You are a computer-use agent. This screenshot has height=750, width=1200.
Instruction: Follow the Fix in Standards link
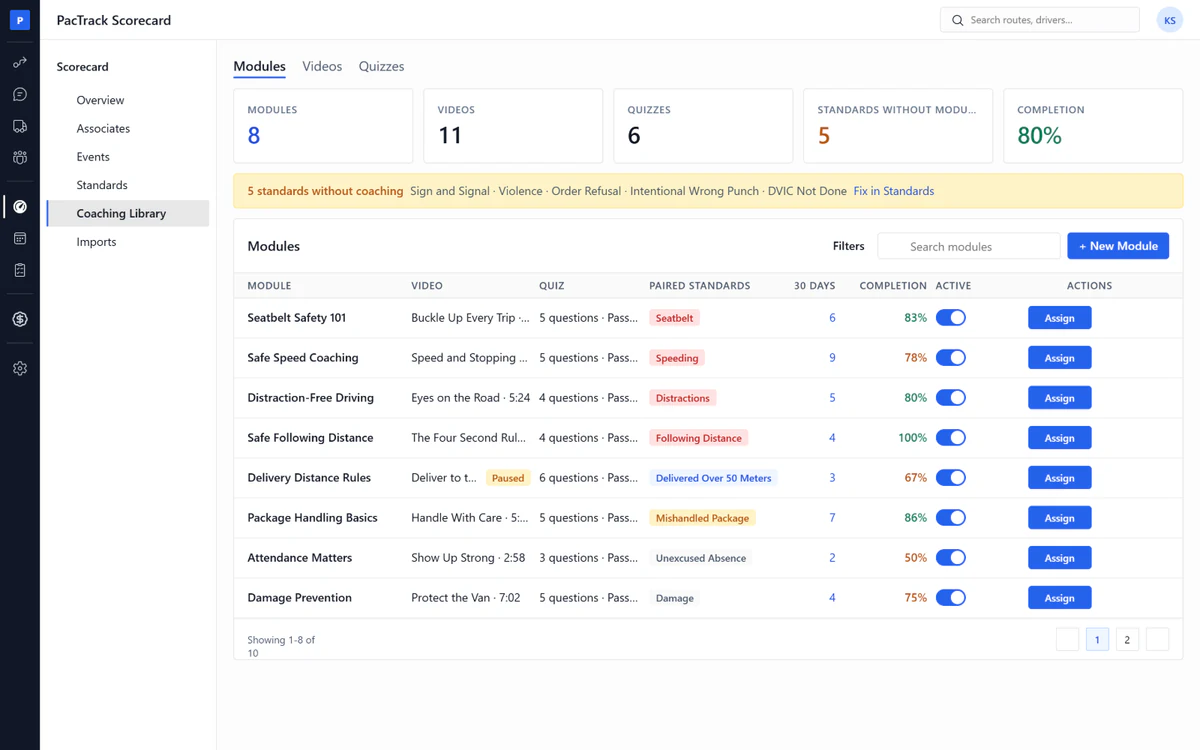pyautogui.click(x=893, y=191)
